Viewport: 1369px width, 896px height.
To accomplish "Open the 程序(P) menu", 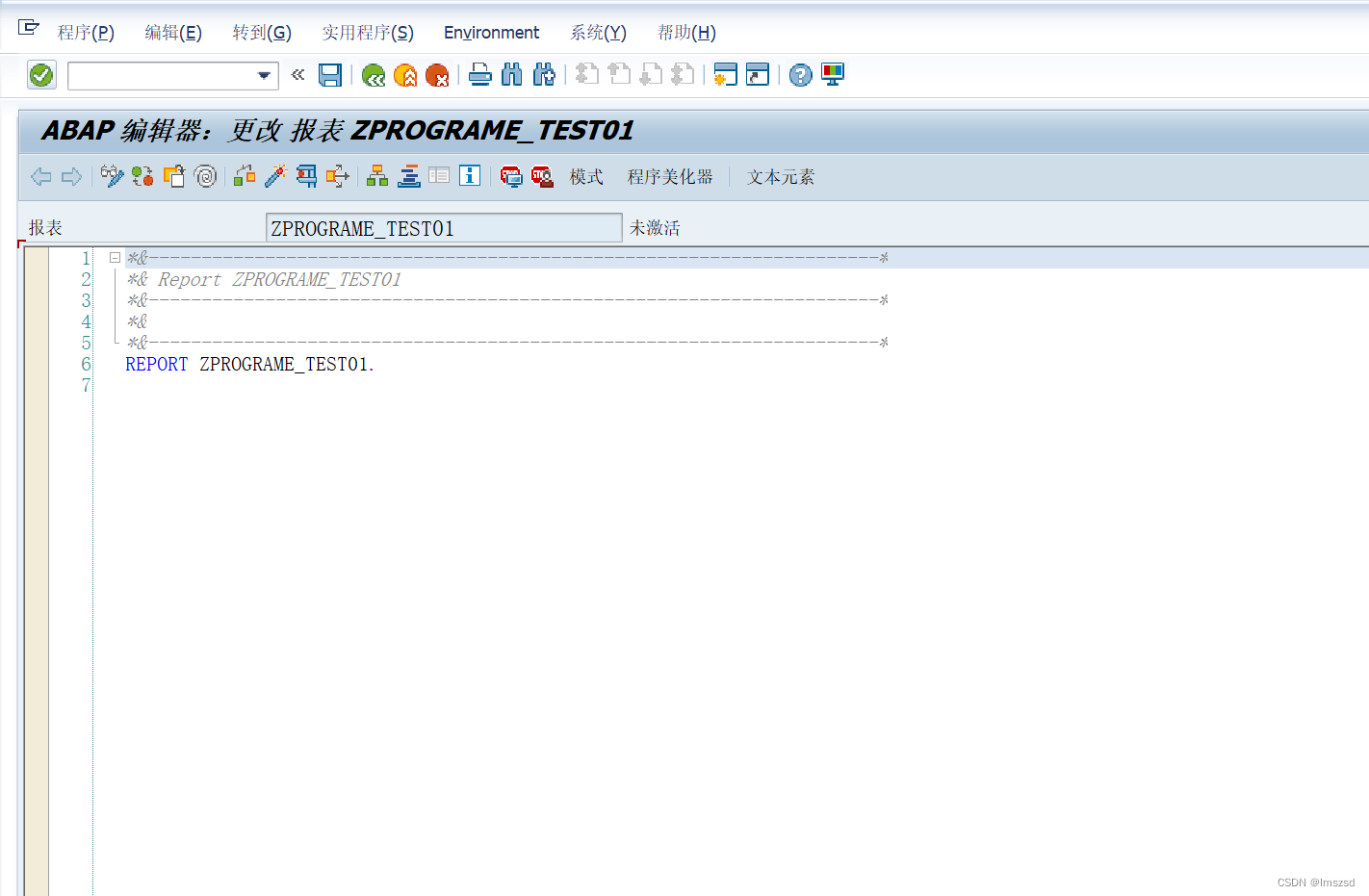I will 86,33.
